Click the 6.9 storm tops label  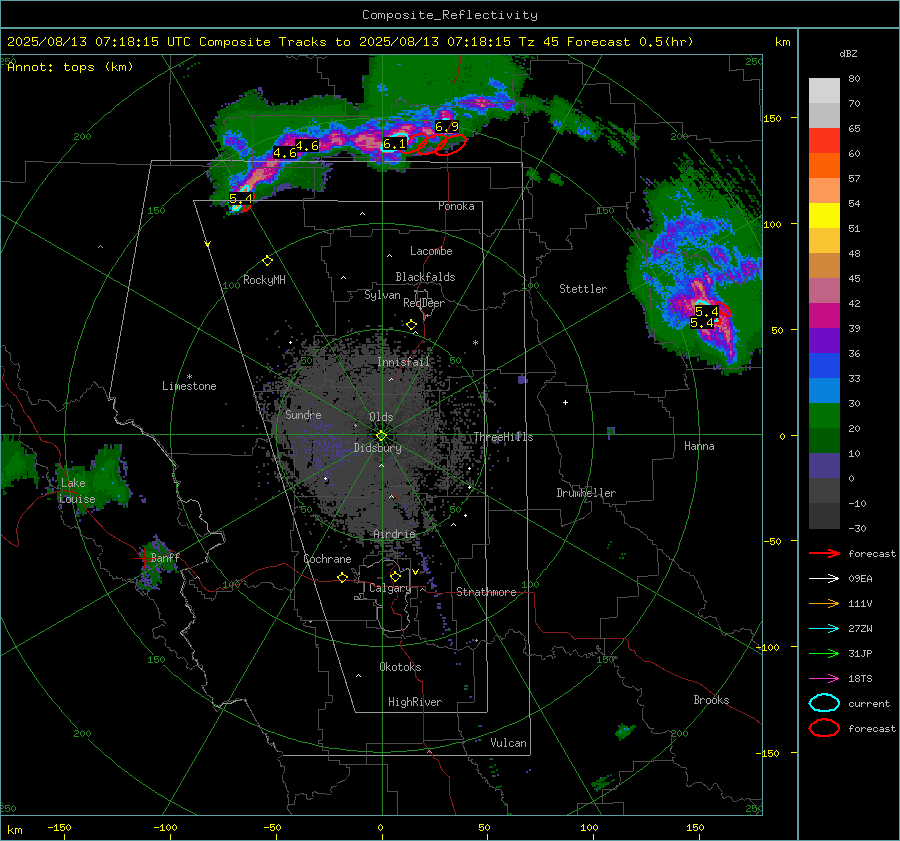coord(447,127)
